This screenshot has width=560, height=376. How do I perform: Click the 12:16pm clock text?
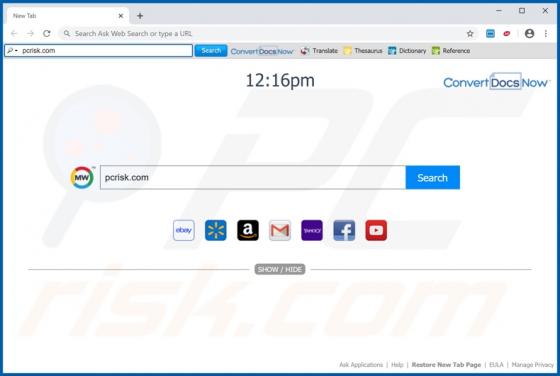pos(280,80)
